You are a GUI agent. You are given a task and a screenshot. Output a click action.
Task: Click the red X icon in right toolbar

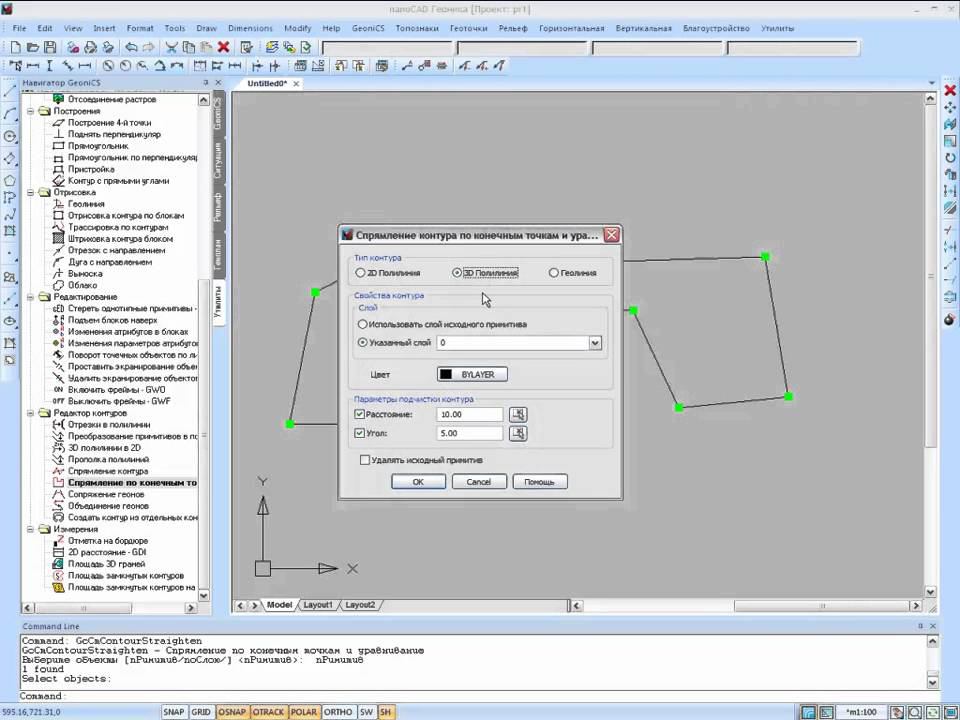pos(950,91)
